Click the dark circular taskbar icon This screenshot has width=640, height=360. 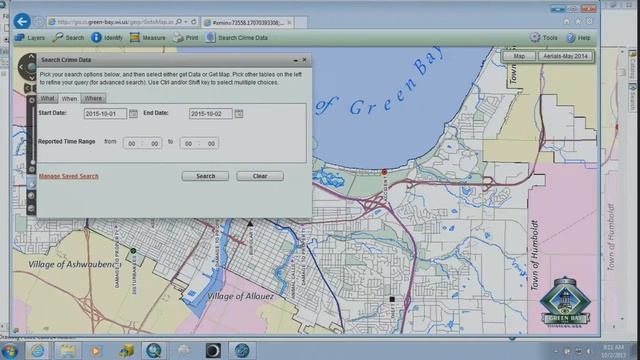pyautogui.click(x=213, y=351)
